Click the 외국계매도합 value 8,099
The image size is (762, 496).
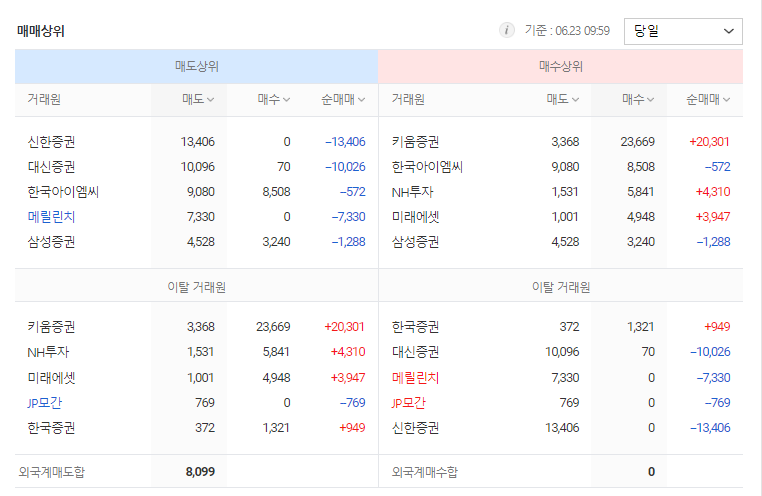point(200,472)
